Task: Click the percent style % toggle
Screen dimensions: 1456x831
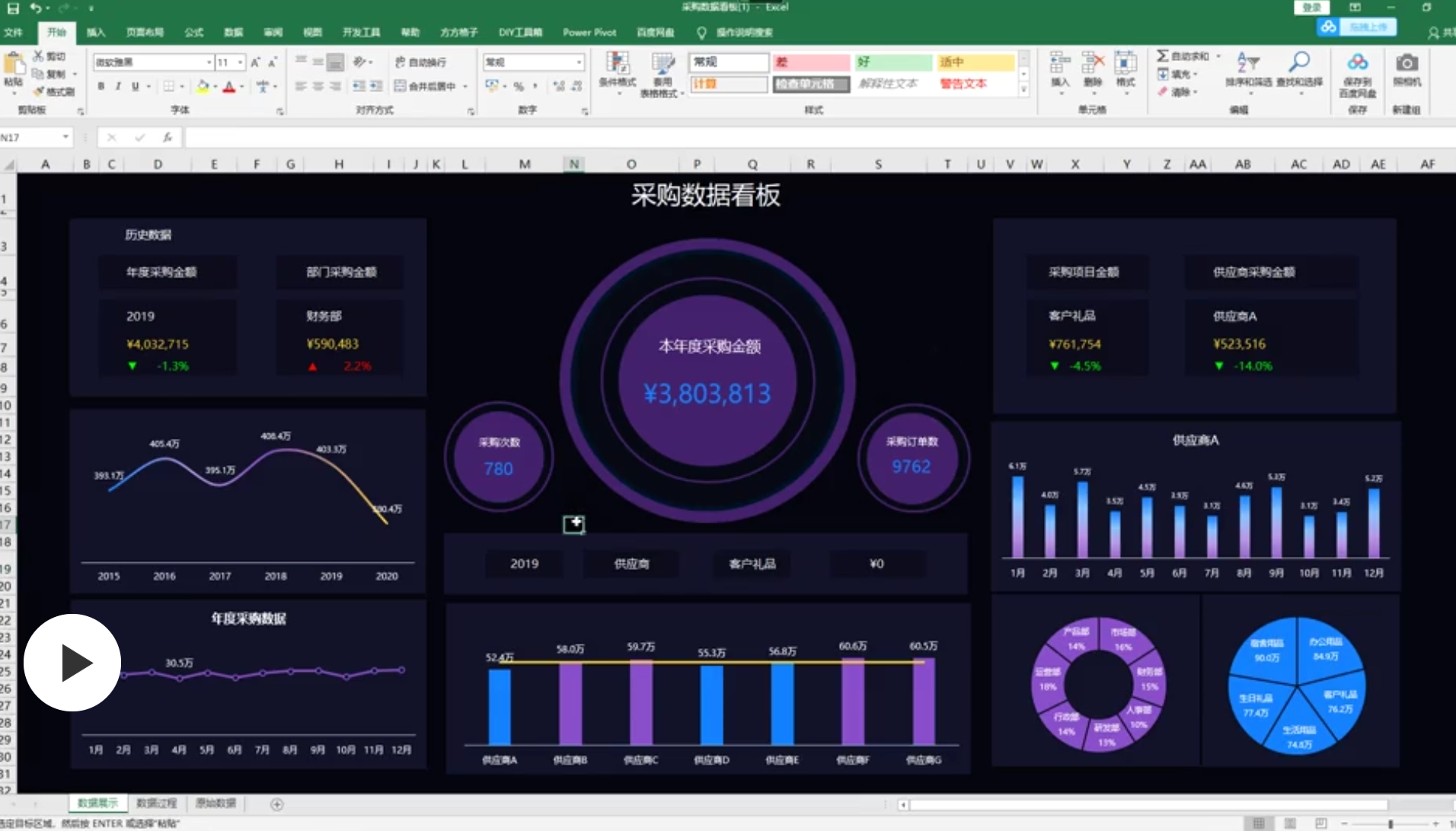Action: (521, 86)
